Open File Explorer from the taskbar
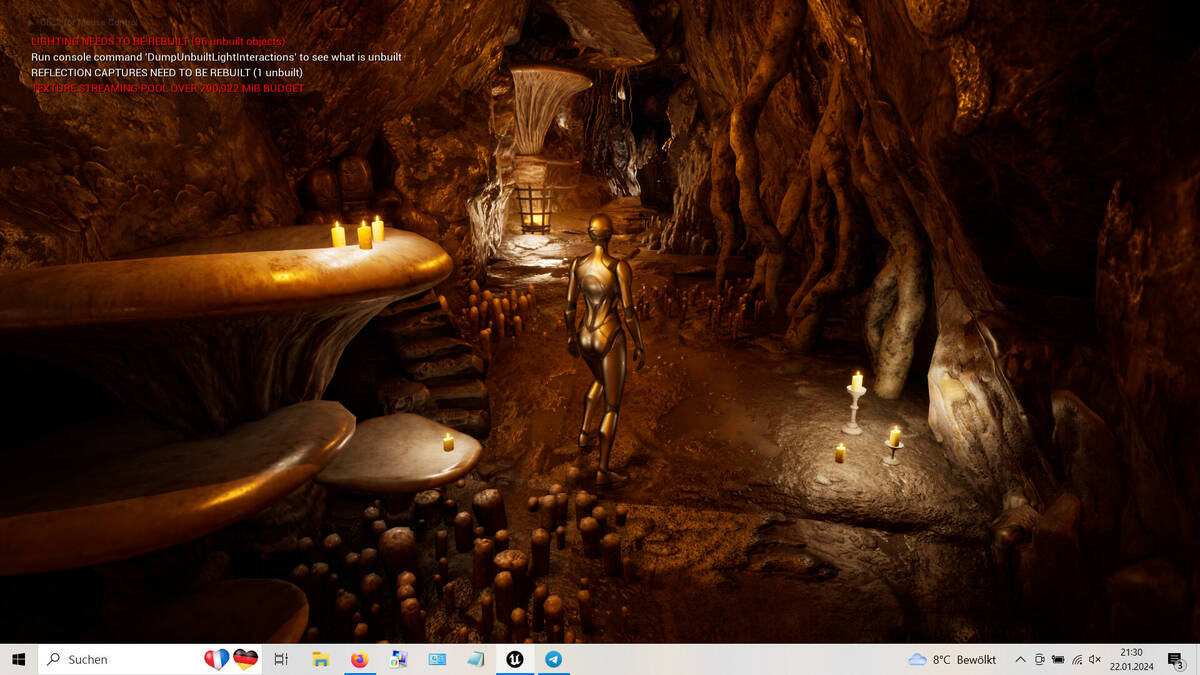1200x675 pixels. coord(321,659)
